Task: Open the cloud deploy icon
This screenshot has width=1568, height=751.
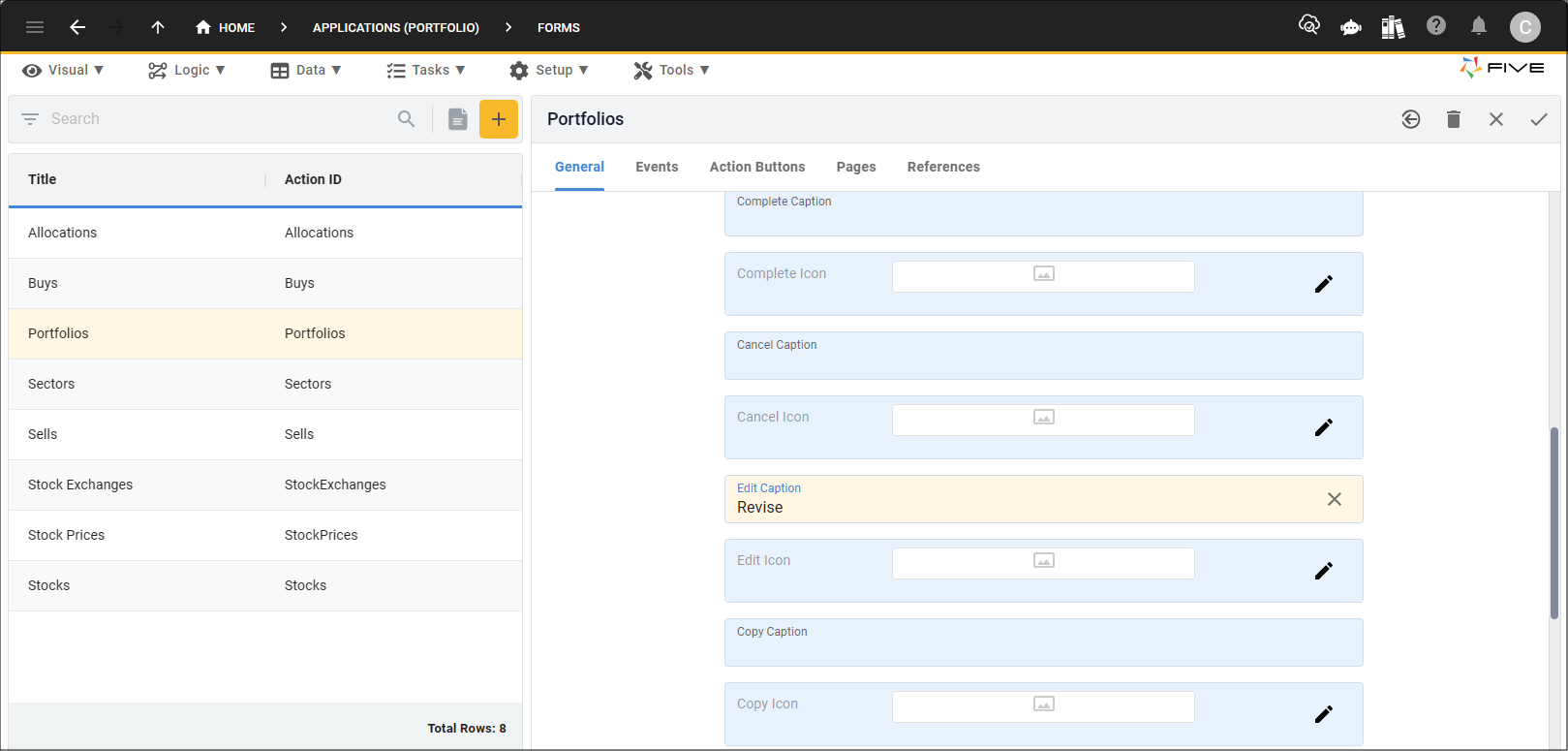Action: [x=1309, y=26]
